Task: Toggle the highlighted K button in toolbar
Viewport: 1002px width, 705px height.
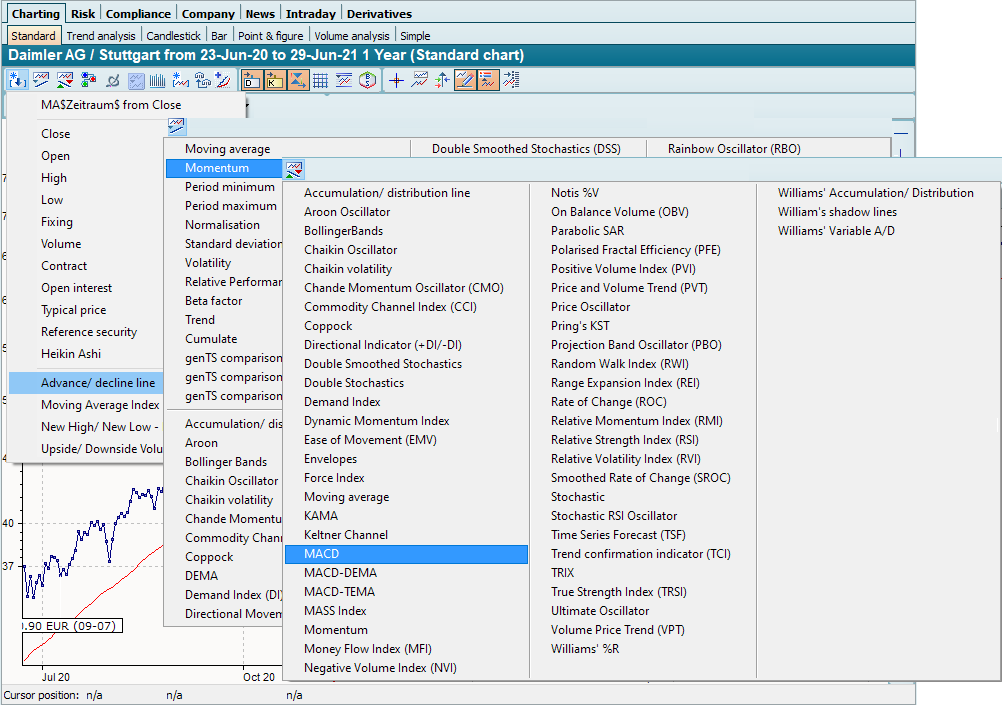Action: click(x=274, y=81)
